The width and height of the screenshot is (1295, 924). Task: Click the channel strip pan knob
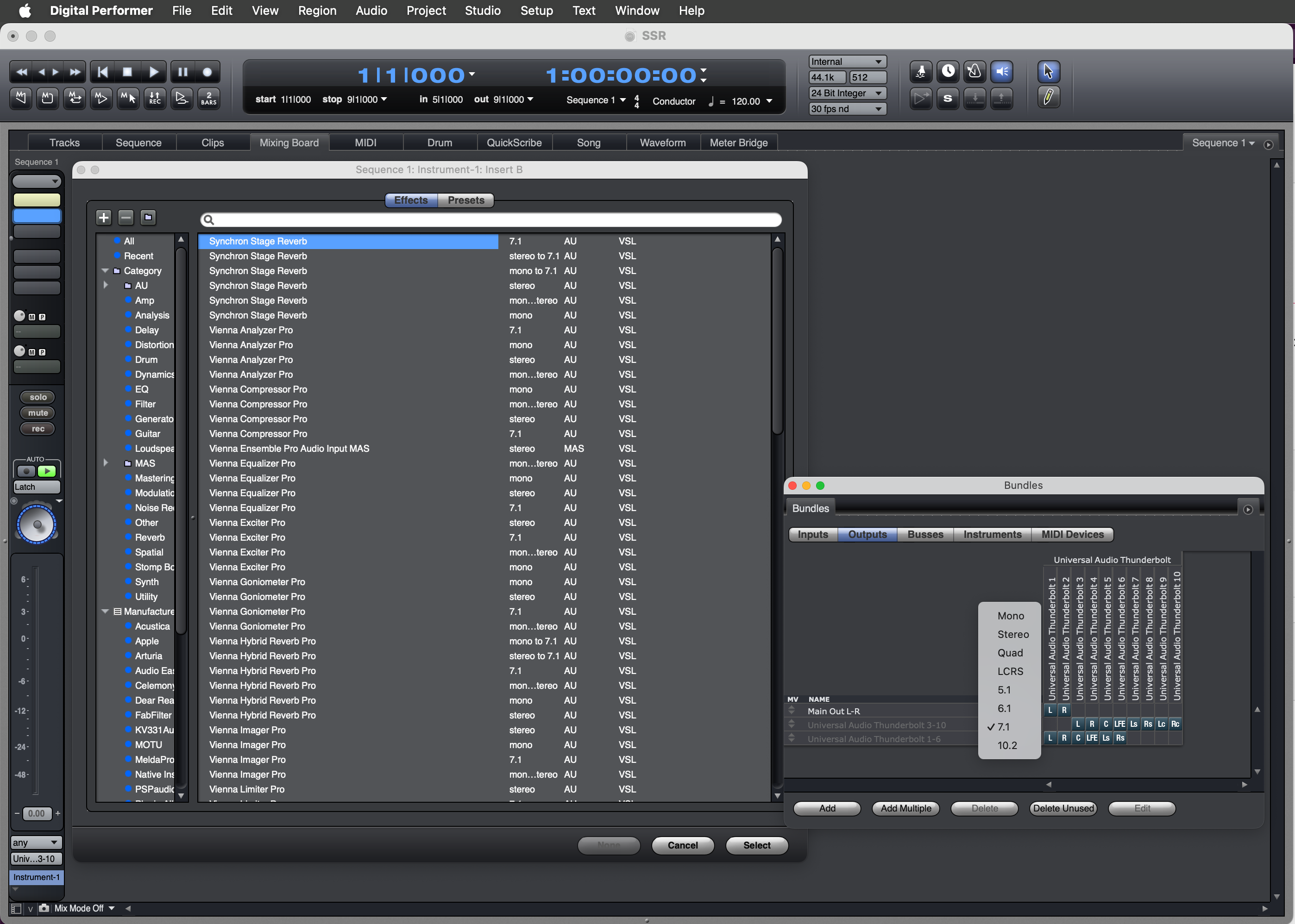(37, 524)
